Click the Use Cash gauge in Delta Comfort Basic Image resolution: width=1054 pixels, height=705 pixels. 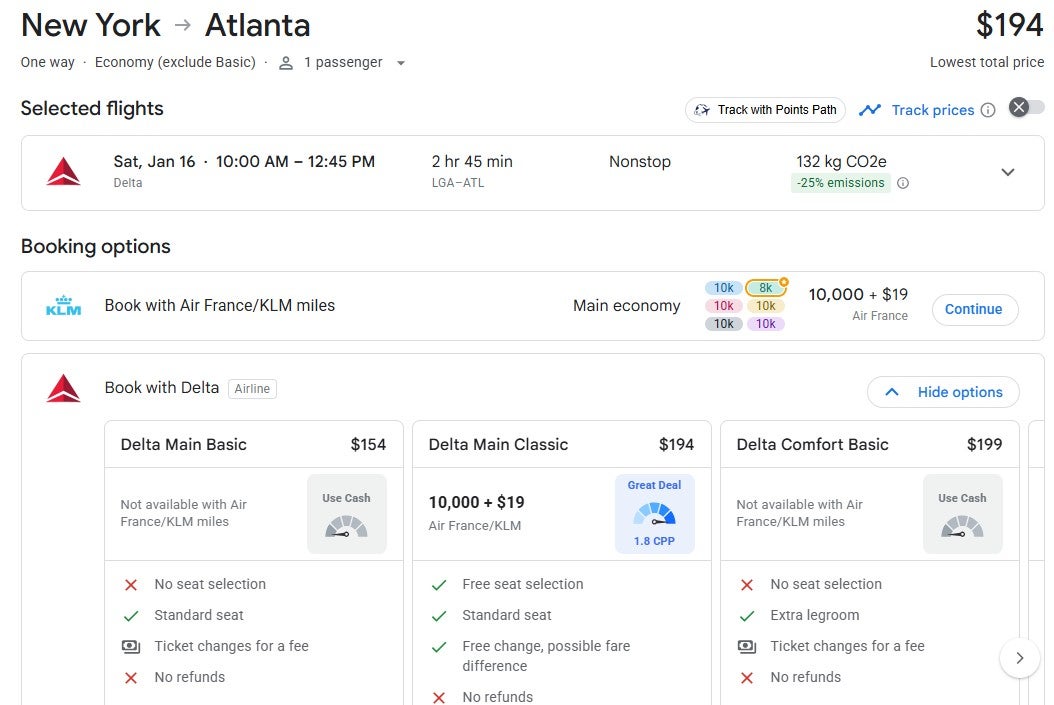[962, 514]
